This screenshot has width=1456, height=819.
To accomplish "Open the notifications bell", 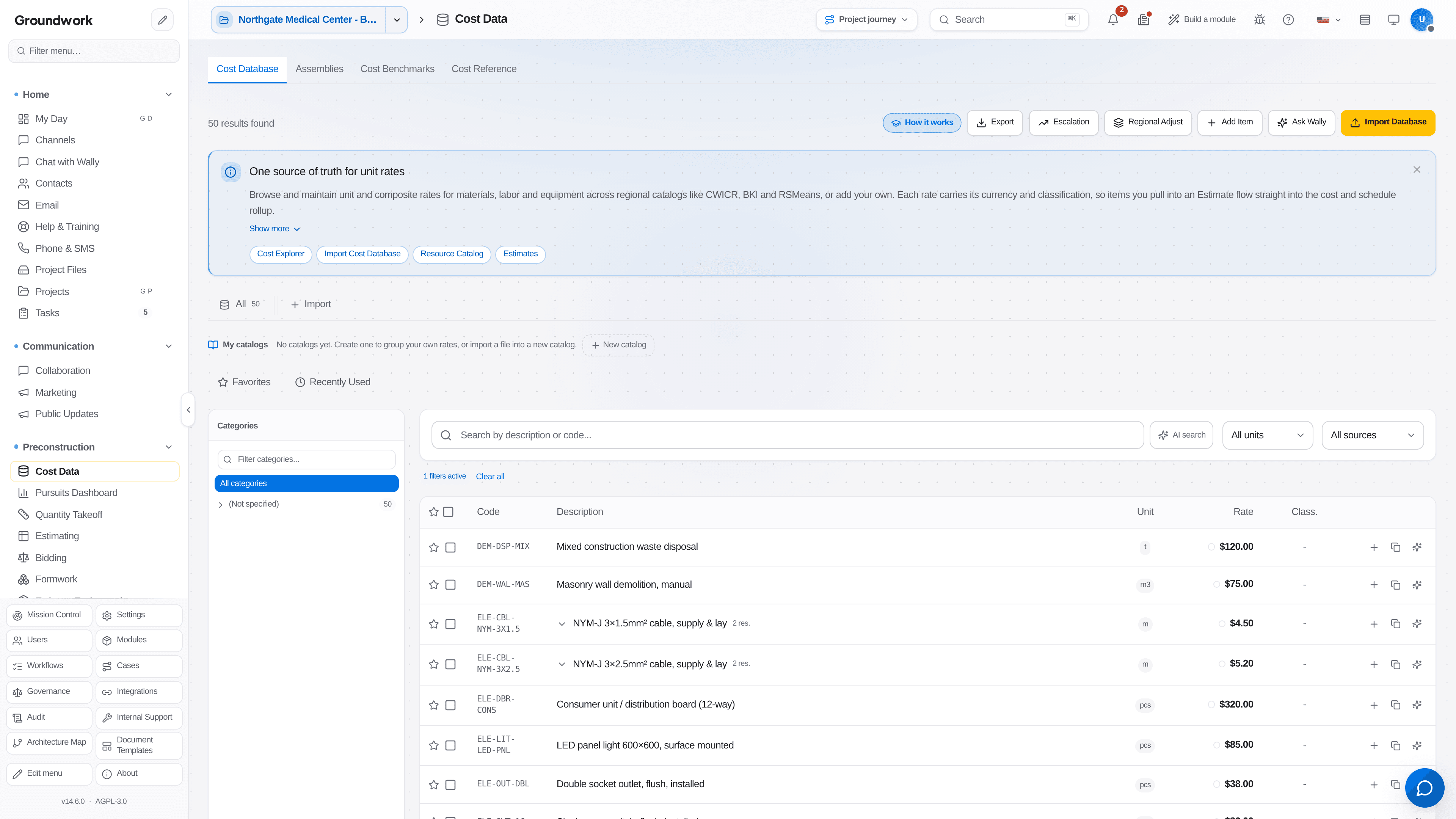I will [x=1113, y=20].
